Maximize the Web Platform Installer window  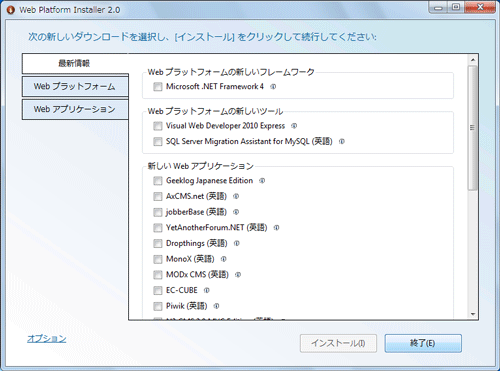tap(456, 7)
